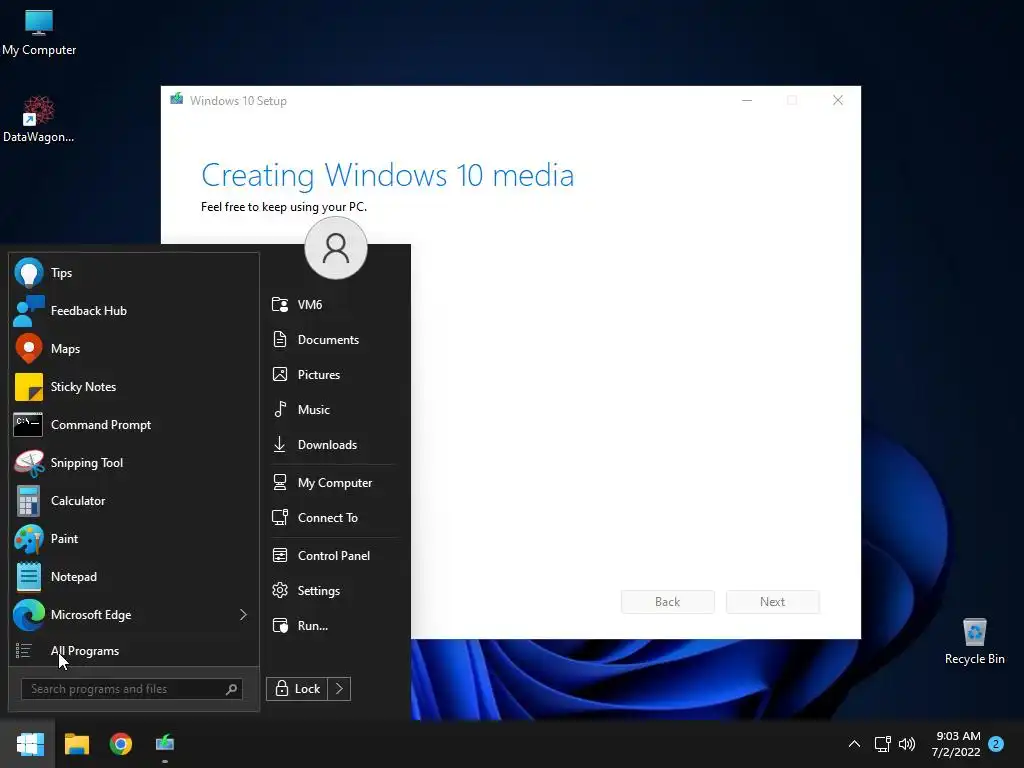Open the clock showing 9:03 AM
The width and height of the screenshot is (1024, 768).
(957, 744)
